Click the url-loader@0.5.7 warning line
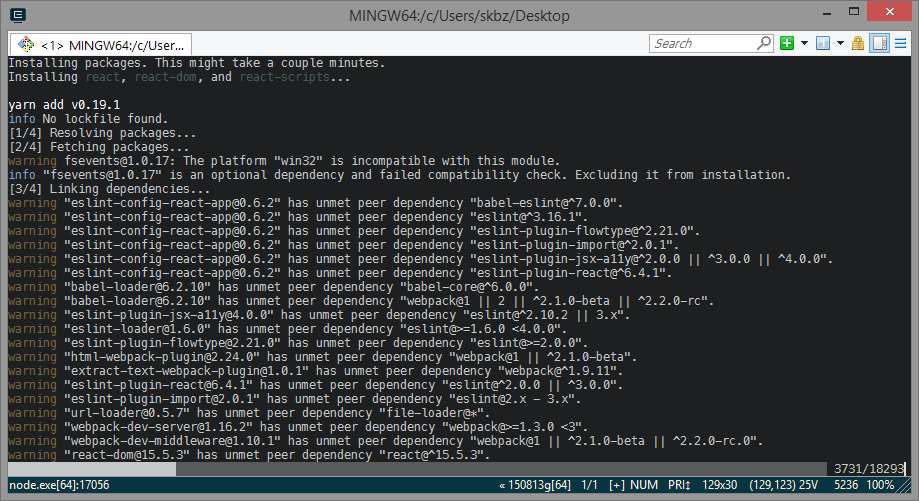The image size is (919, 501). (x=249, y=413)
